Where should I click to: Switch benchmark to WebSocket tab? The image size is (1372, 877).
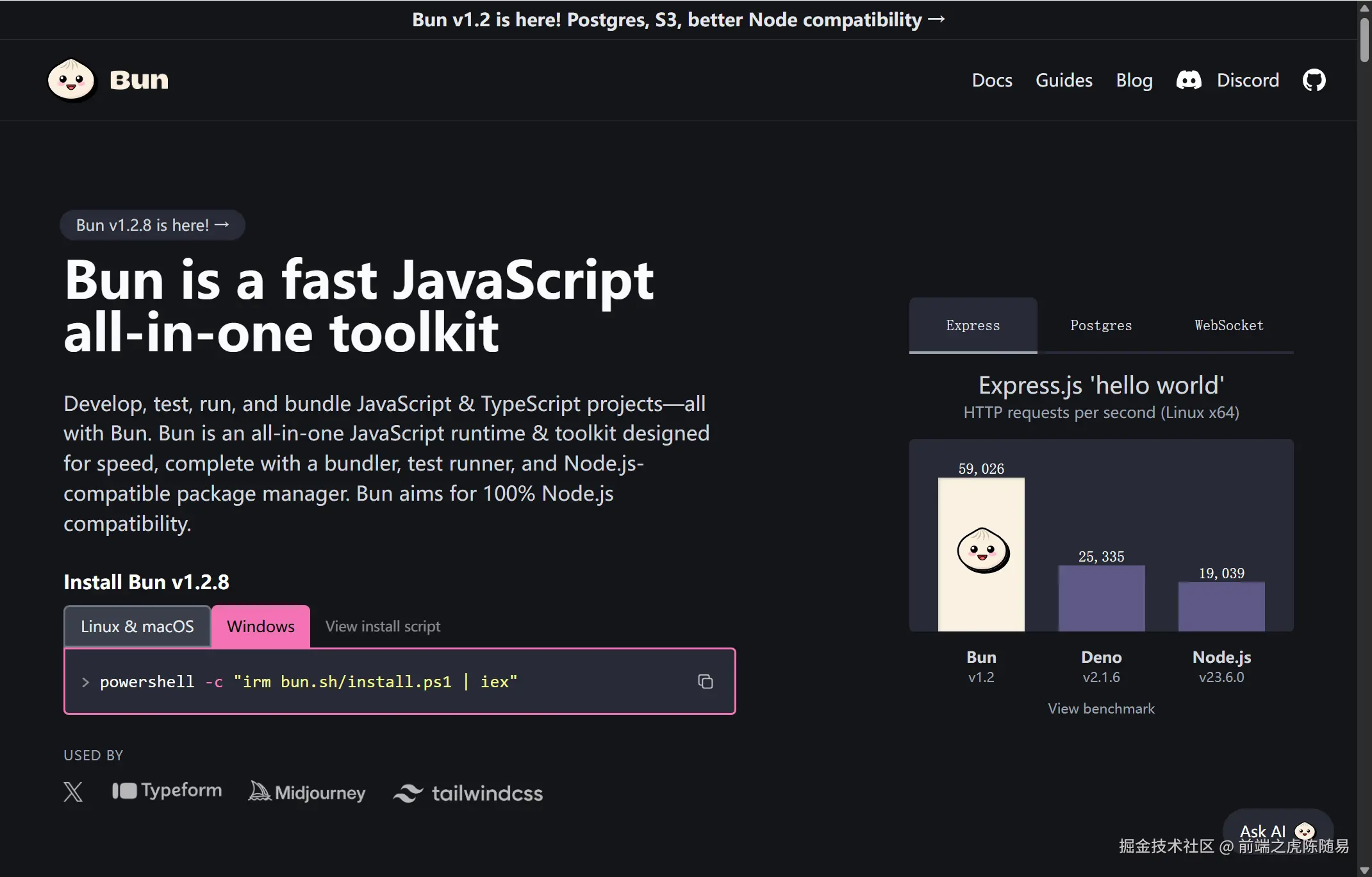tap(1228, 325)
